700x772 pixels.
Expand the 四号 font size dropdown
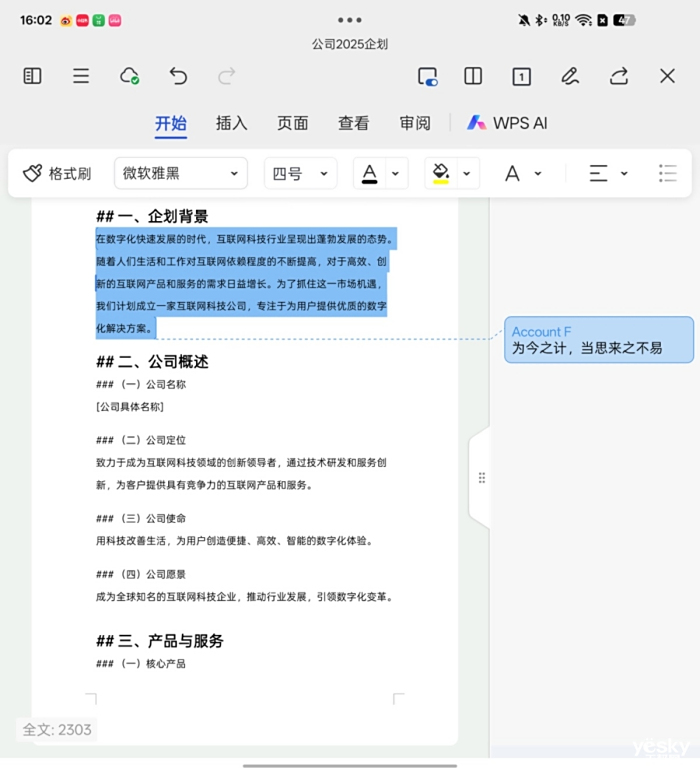coord(300,173)
